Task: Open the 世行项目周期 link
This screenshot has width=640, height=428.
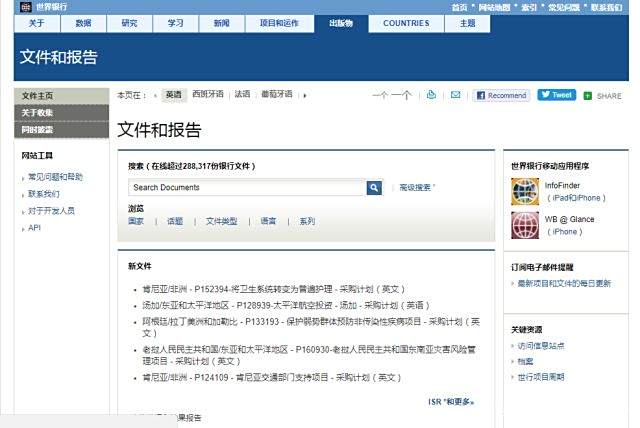Action: [x=541, y=377]
